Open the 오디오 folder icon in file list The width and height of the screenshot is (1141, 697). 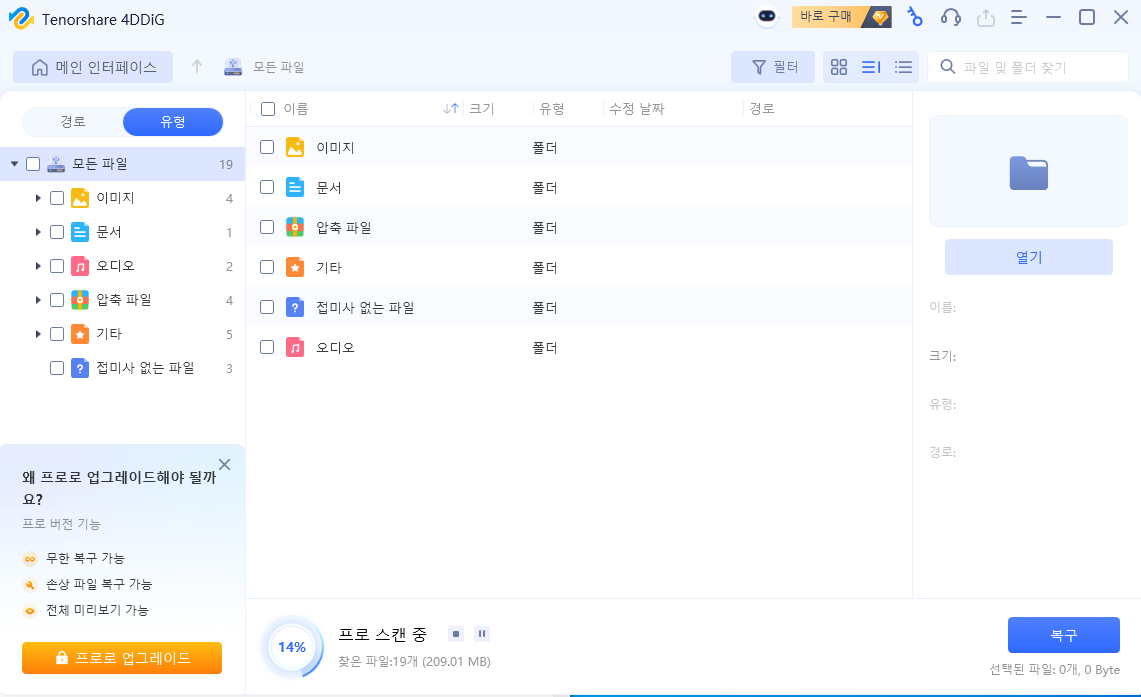point(295,347)
